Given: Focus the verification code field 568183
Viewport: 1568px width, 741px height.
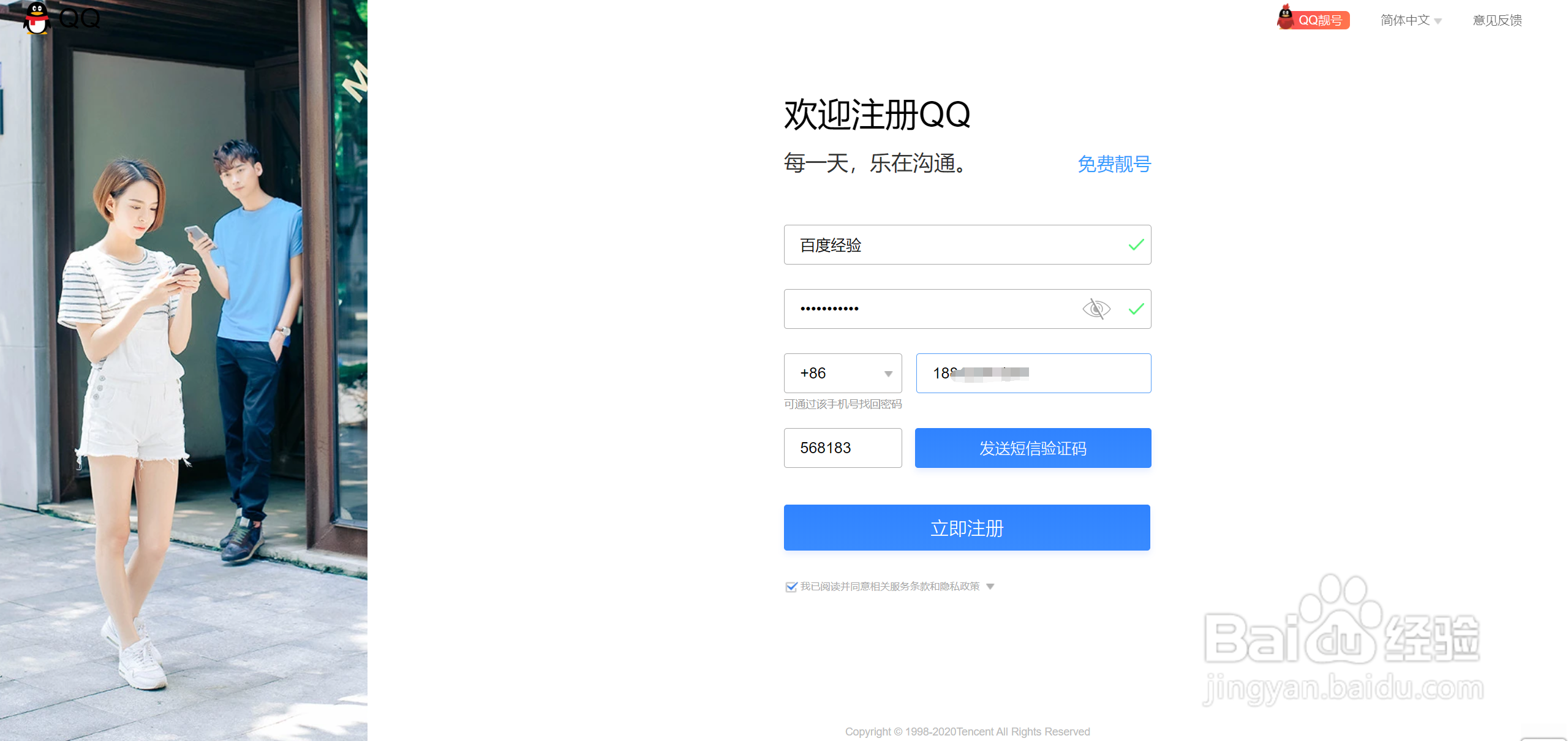Looking at the screenshot, I should (x=843, y=448).
